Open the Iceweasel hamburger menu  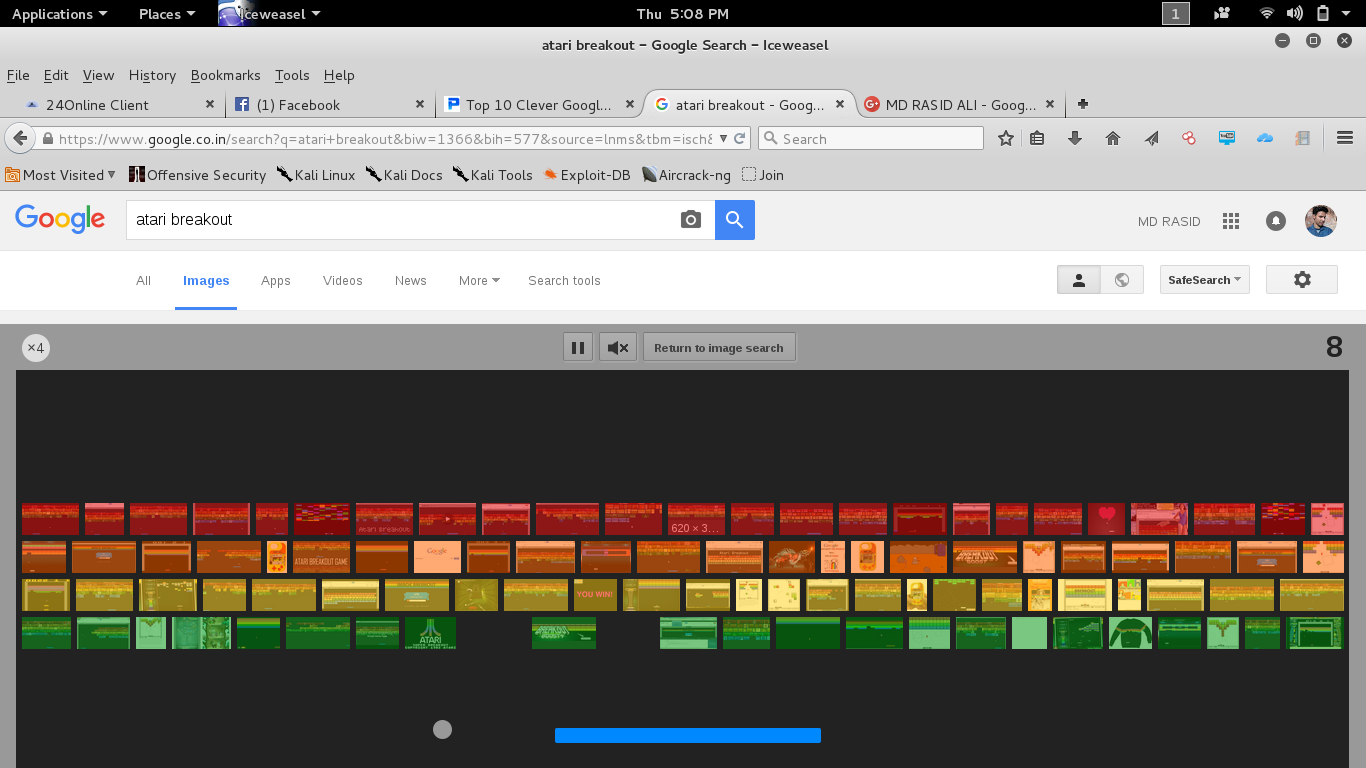point(1344,139)
